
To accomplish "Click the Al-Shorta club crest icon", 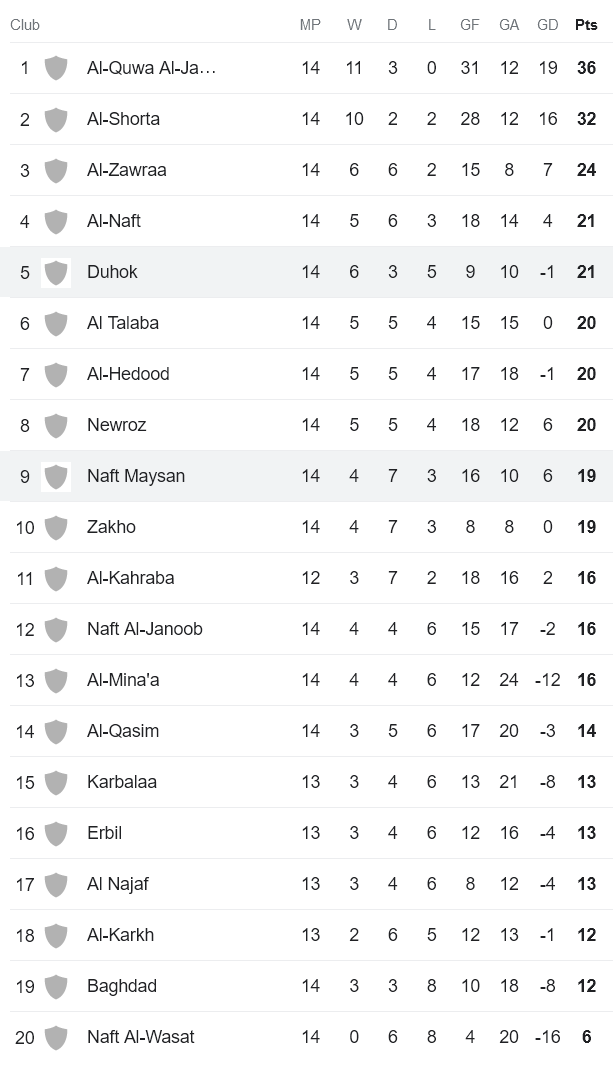I will click(x=56, y=119).
